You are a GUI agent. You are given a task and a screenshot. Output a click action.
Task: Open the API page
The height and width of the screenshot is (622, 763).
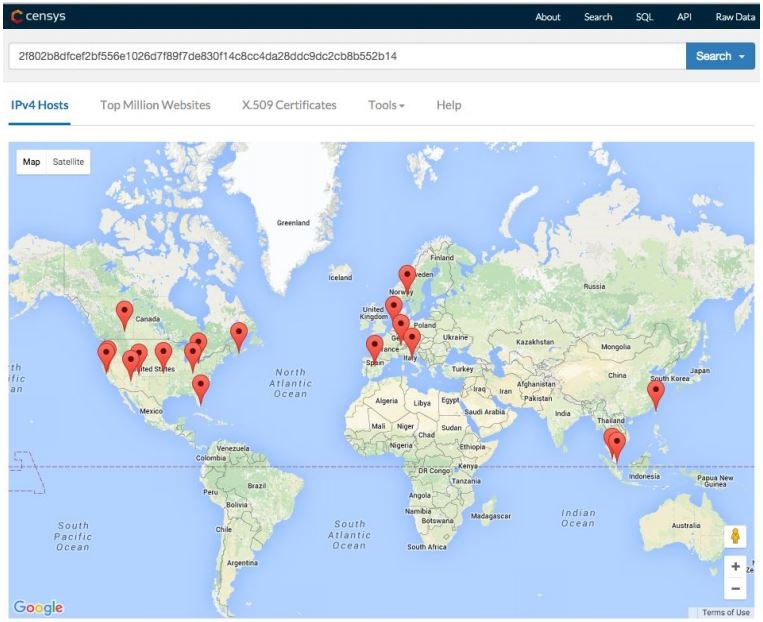684,17
